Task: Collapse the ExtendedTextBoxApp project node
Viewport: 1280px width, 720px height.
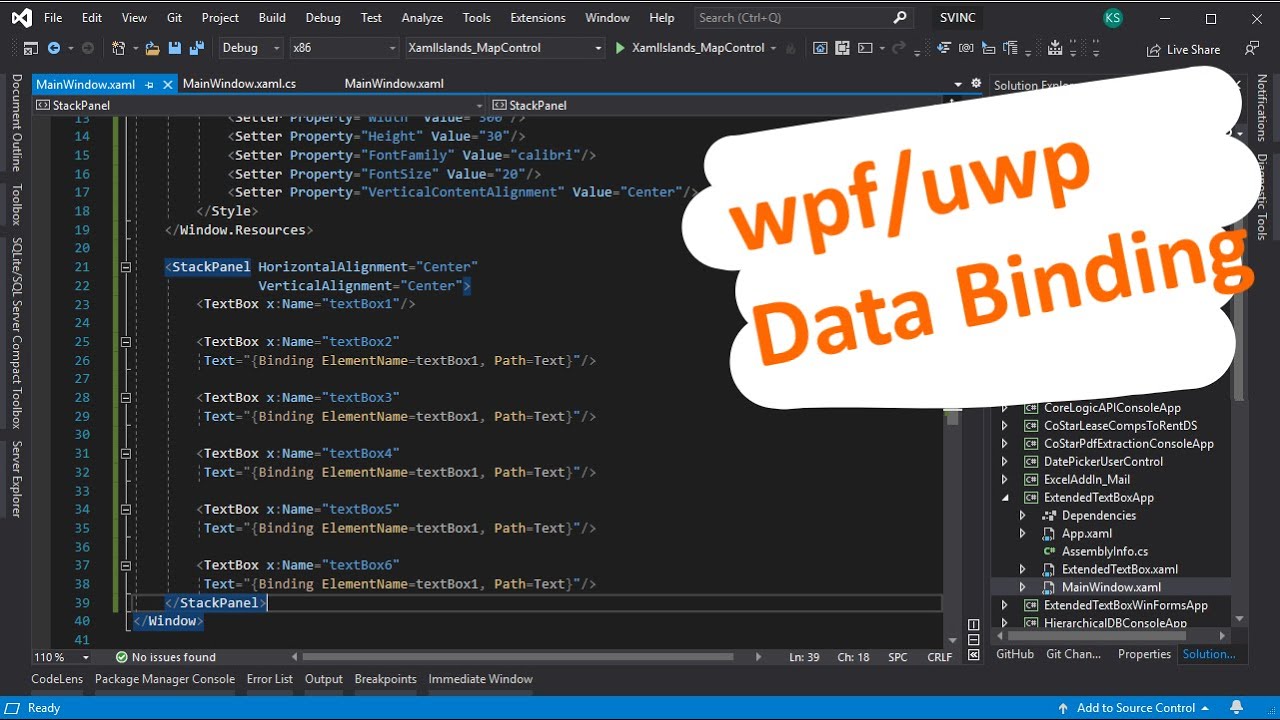Action: pos(1005,498)
